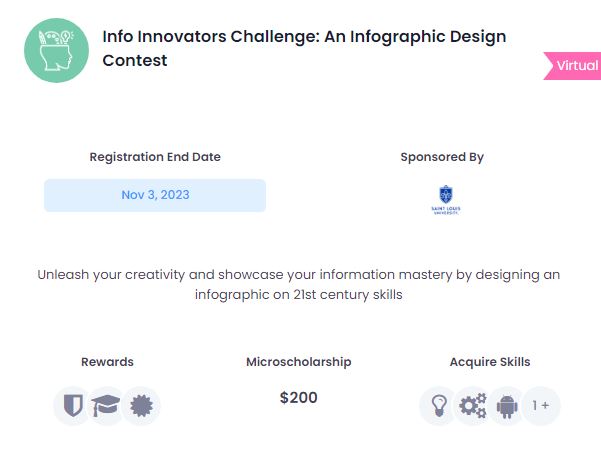
Task: Click the Sponsored By heading
Action: pos(442,157)
